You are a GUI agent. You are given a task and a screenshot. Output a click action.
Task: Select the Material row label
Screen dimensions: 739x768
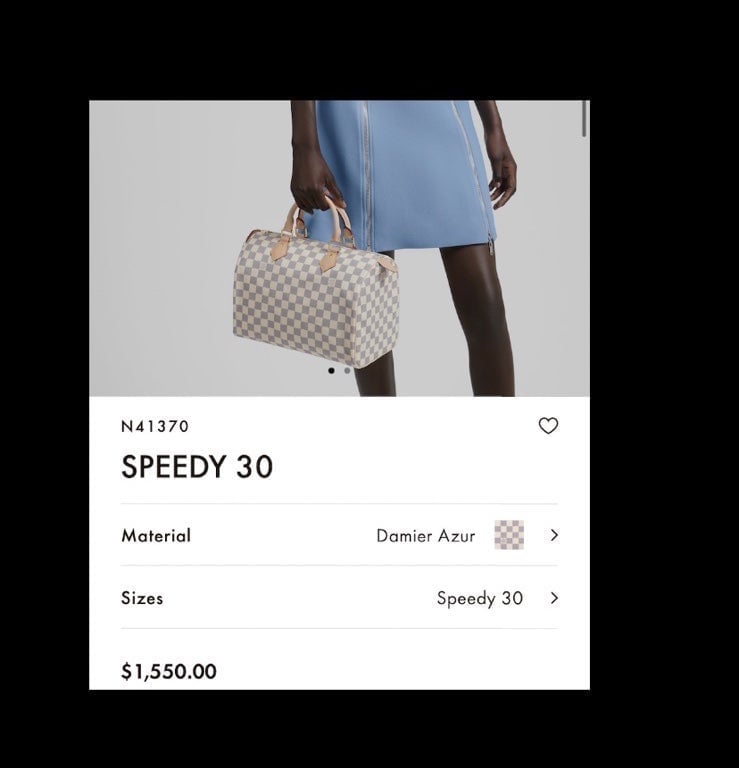(156, 535)
